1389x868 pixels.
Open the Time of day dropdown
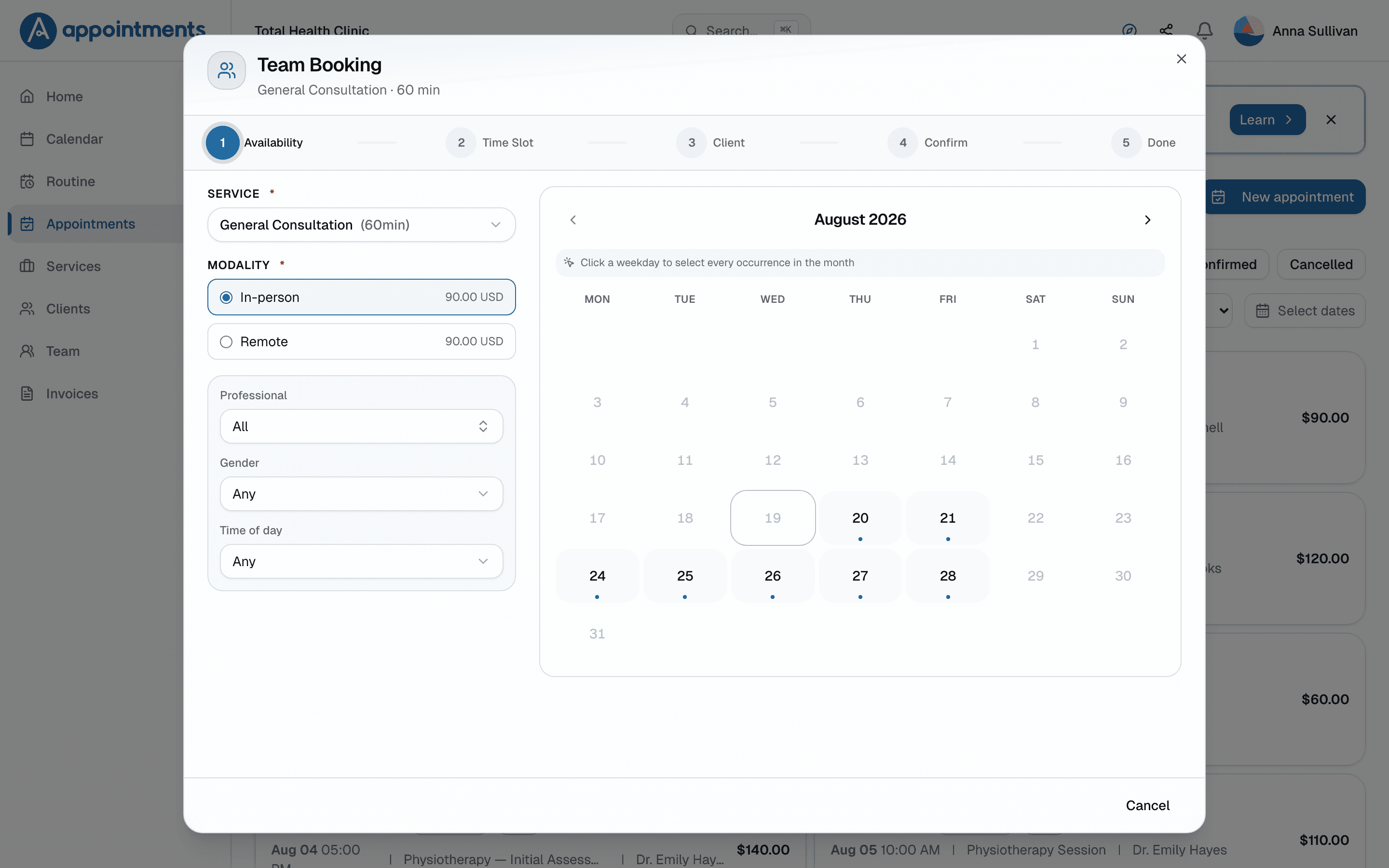[362, 561]
